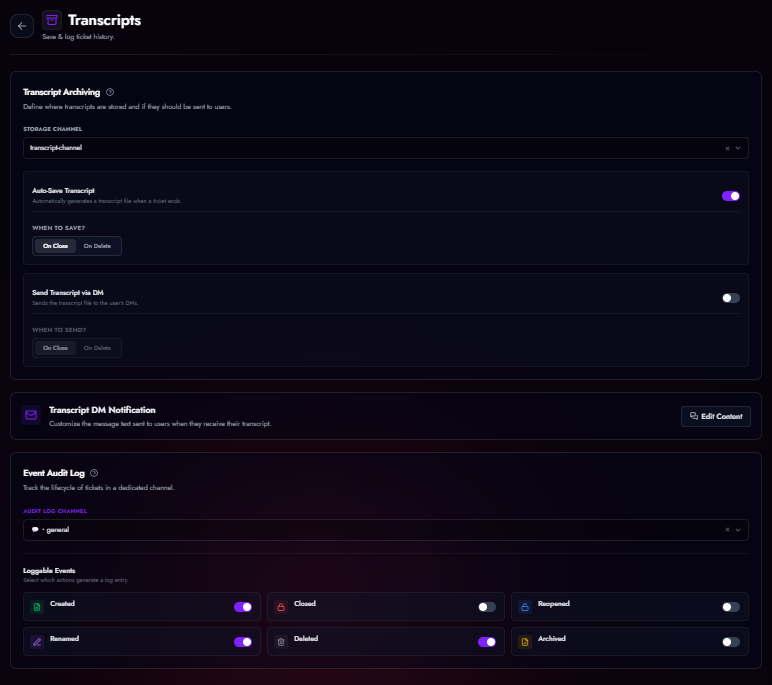Click the Created event label
The height and width of the screenshot is (685, 772).
tap(63, 604)
